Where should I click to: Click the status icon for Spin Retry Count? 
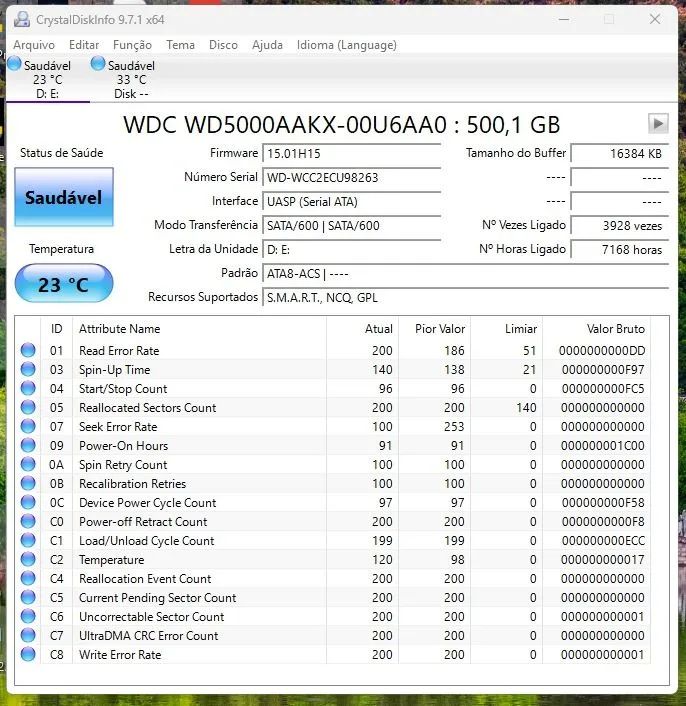coord(28,464)
